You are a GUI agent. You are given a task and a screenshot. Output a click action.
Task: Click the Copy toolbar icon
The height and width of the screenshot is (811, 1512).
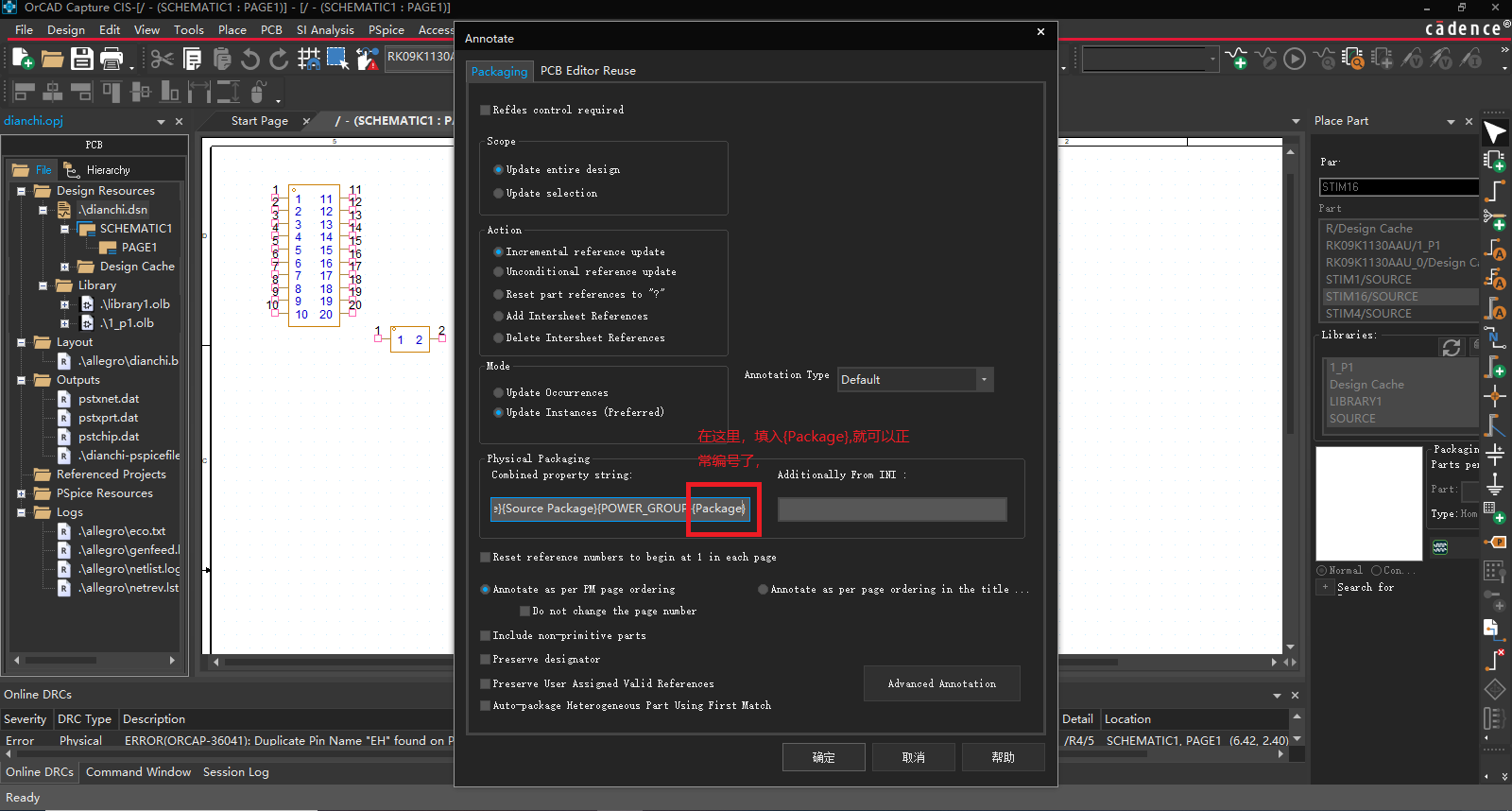(x=192, y=59)
